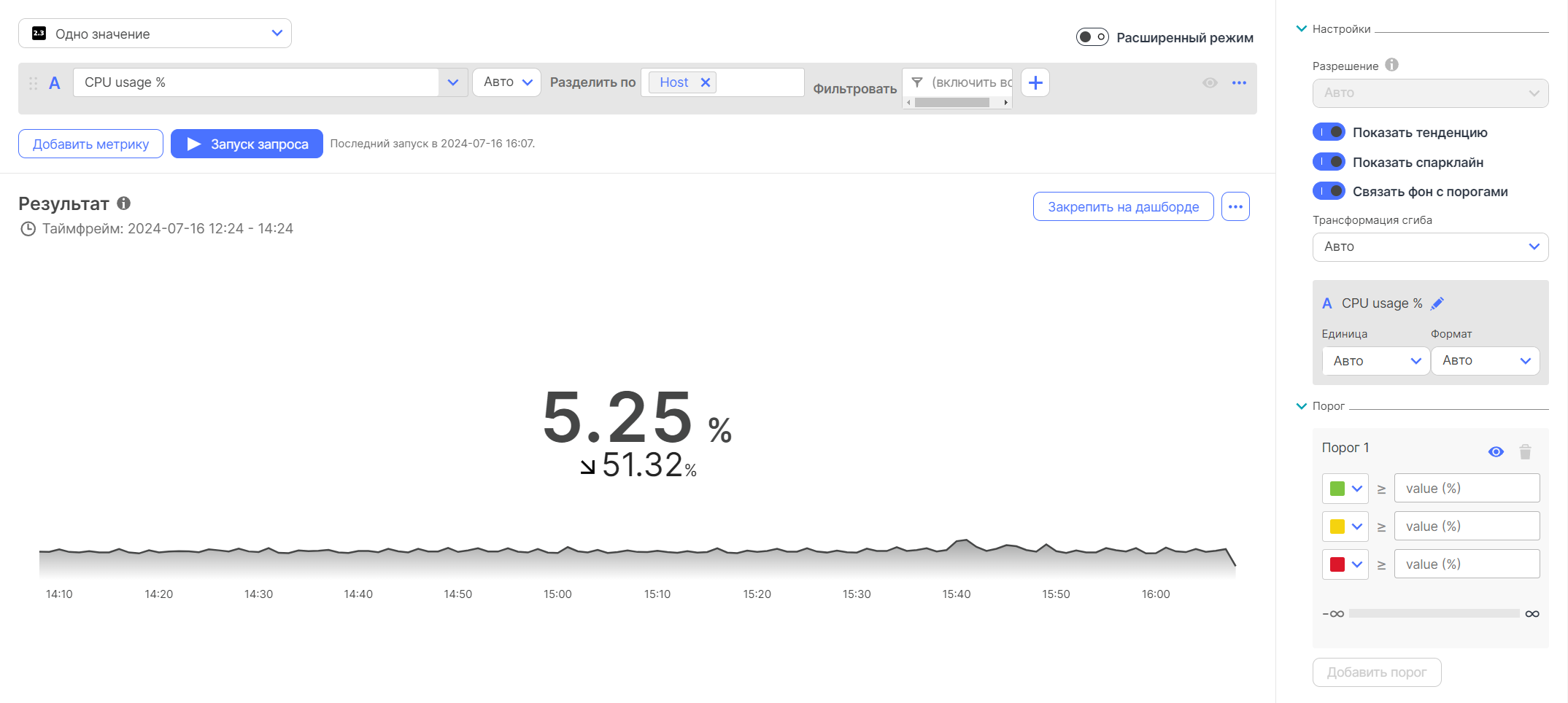The height and width of the screenshot is (703, 1568).
Task: Open the red threshold color picker
Action: 1345,564
